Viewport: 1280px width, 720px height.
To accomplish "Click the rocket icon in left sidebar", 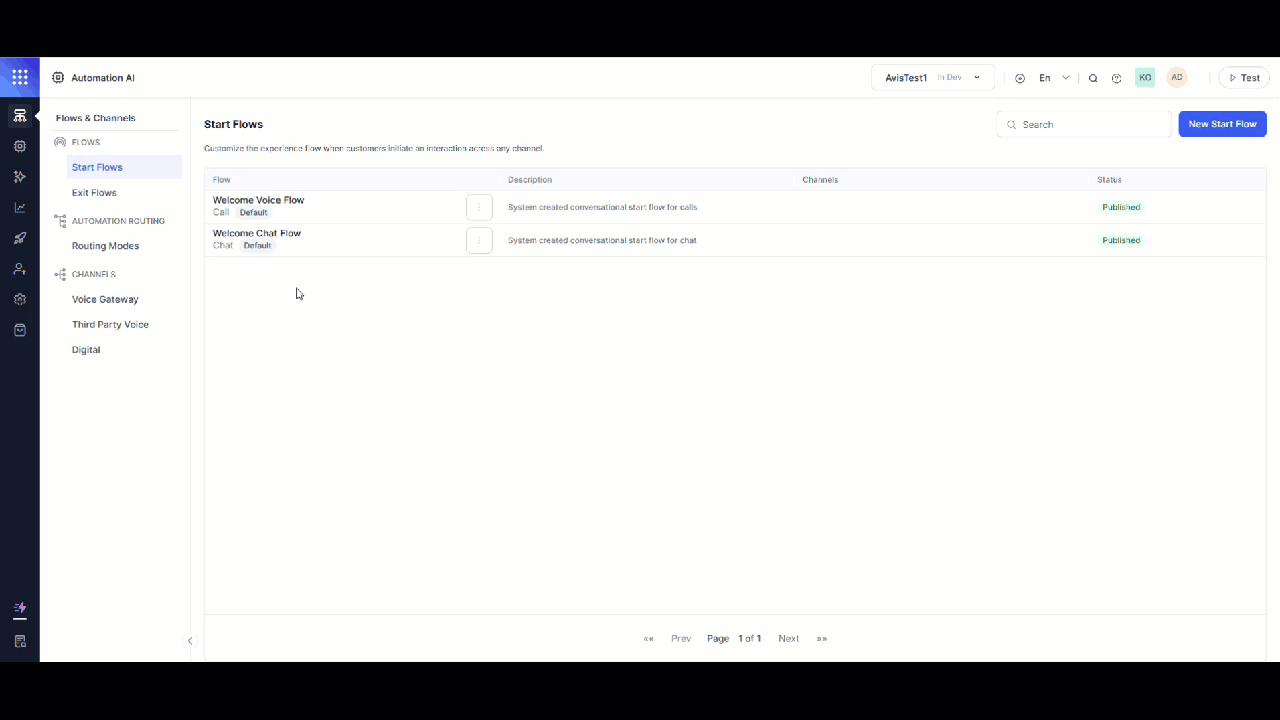I will coord(19,238).
